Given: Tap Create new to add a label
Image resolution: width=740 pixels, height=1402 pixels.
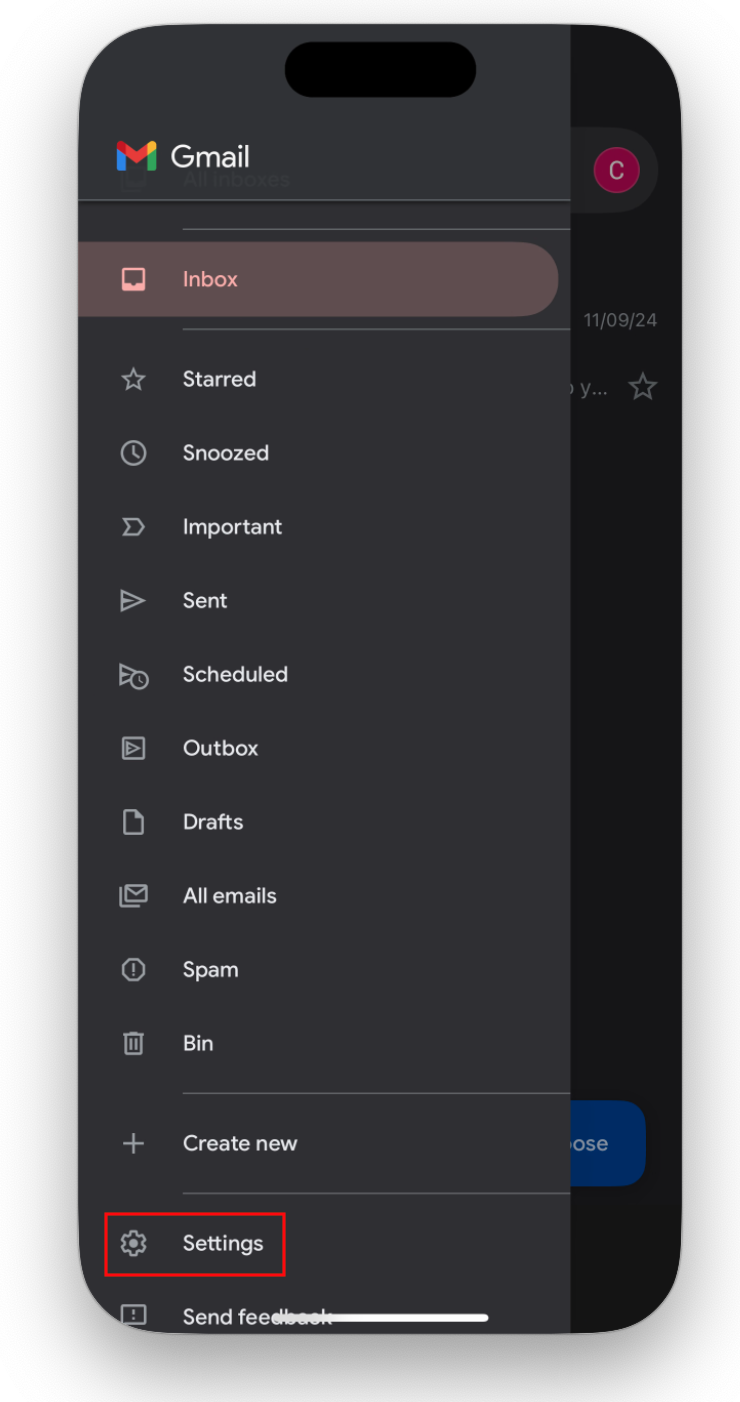Looking at the screenshot, I should click(x=240, y=1143).
